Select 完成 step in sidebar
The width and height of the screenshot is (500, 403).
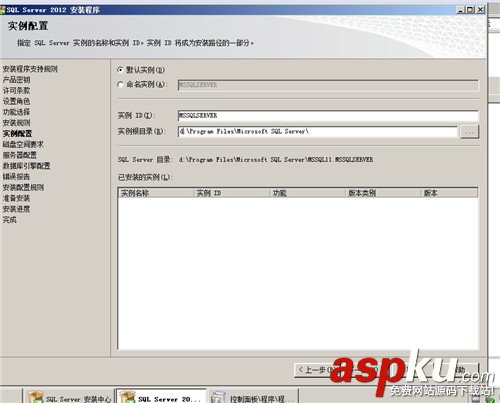10,220
